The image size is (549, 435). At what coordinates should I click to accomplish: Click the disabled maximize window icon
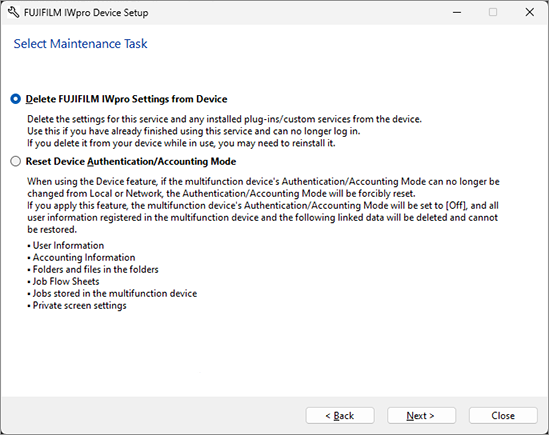(493, 13)
